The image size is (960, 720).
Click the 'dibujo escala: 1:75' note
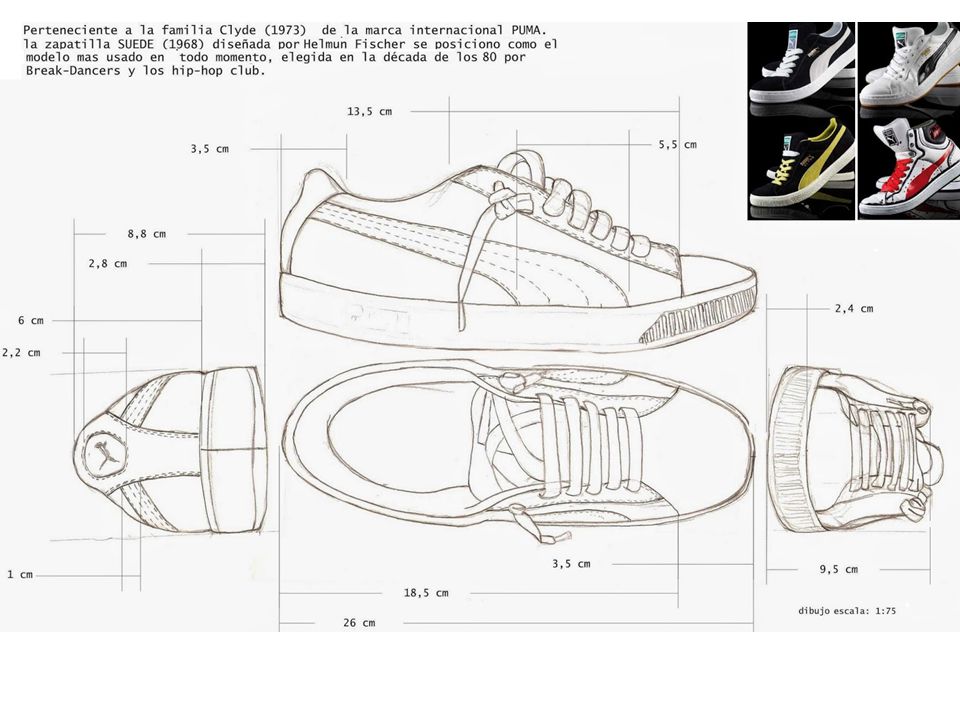(847, 610)
